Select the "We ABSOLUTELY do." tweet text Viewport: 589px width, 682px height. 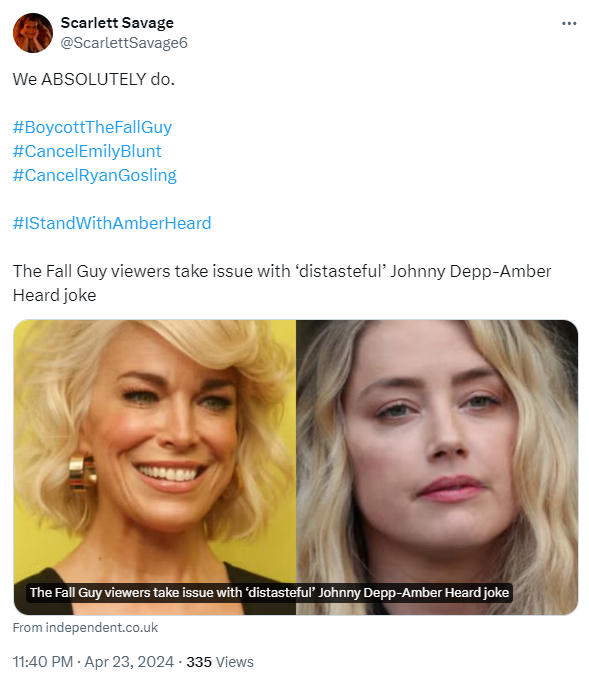click(94, 79)
